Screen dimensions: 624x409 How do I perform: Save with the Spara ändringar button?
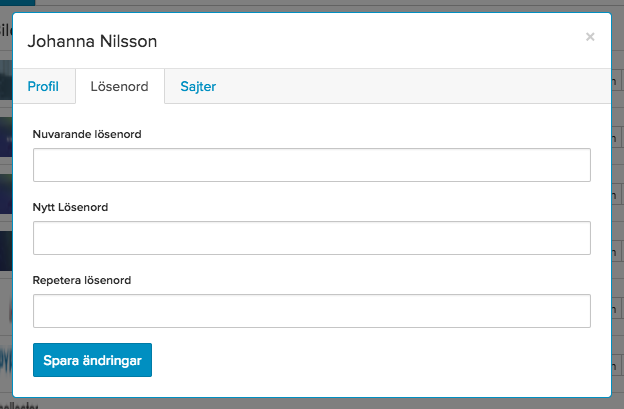92,360
